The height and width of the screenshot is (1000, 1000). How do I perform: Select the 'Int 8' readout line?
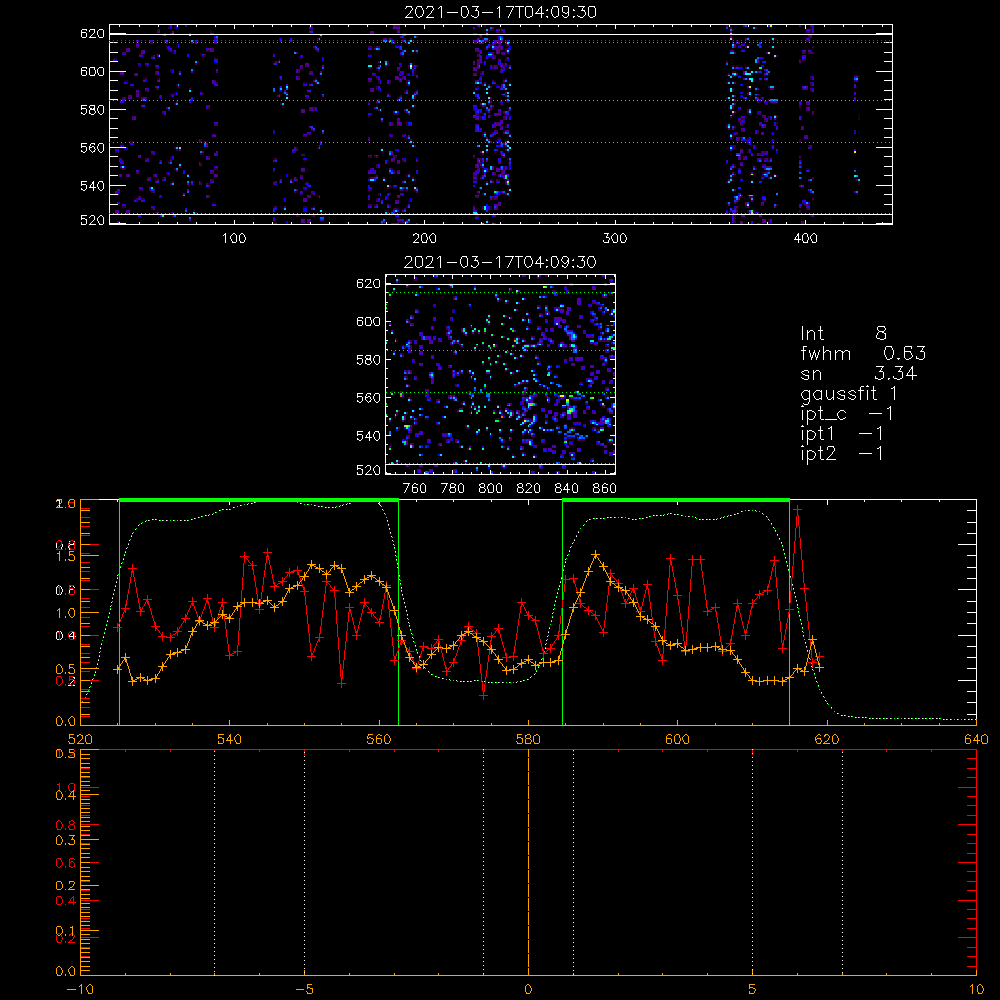843,334
